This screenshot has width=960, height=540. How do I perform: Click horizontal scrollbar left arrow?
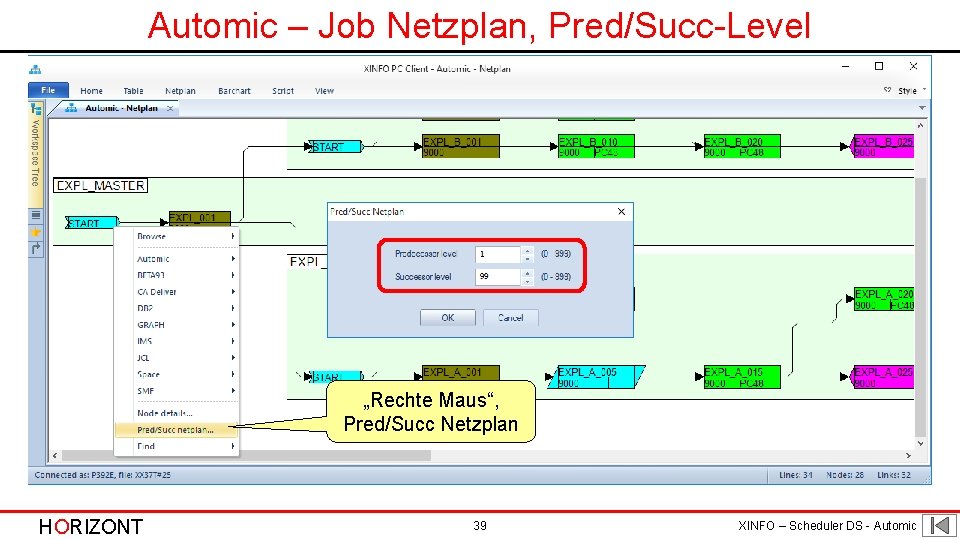(x=55, y=456)
